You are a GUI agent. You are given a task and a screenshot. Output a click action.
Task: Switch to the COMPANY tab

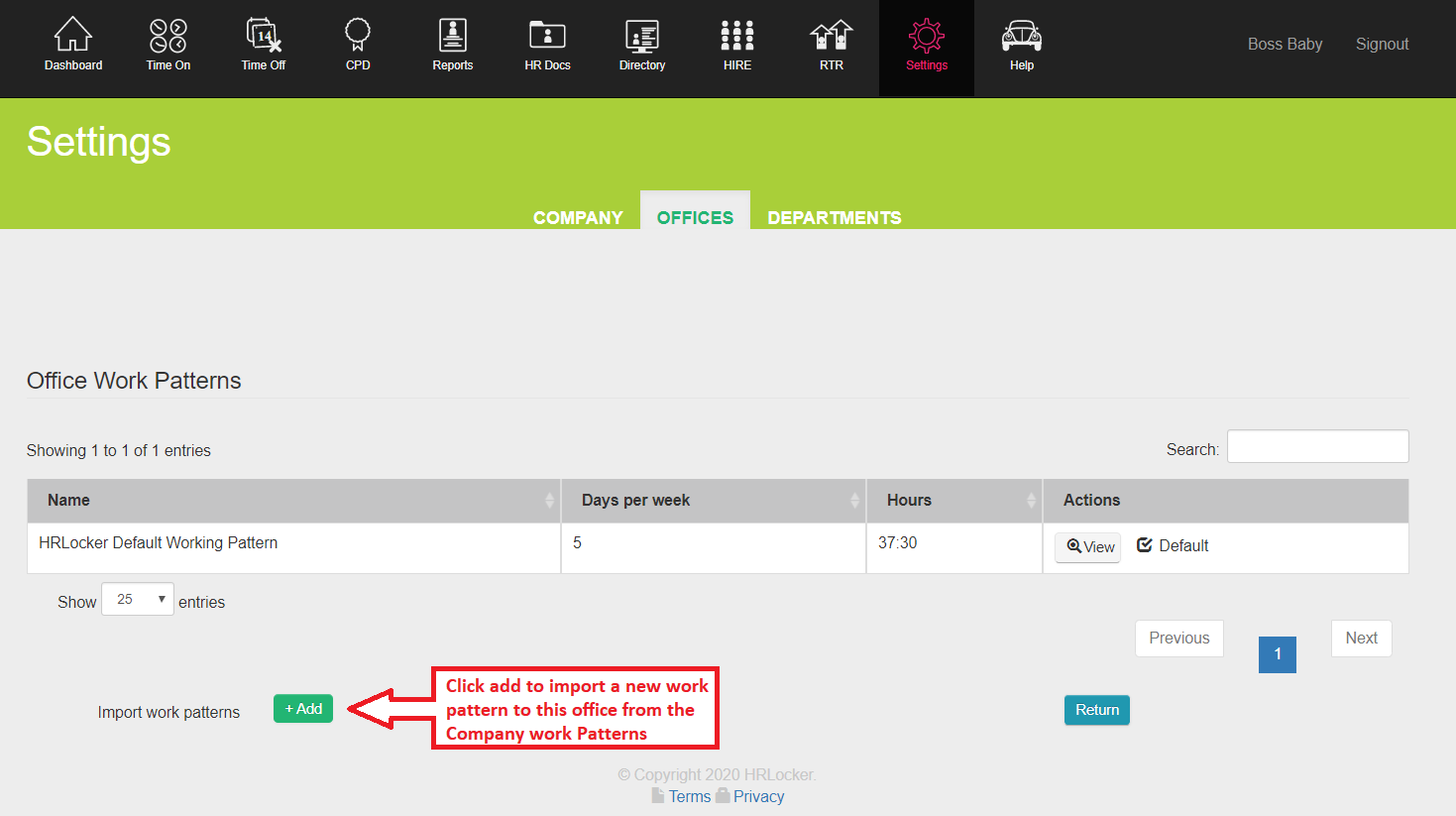tap(578, 217)
